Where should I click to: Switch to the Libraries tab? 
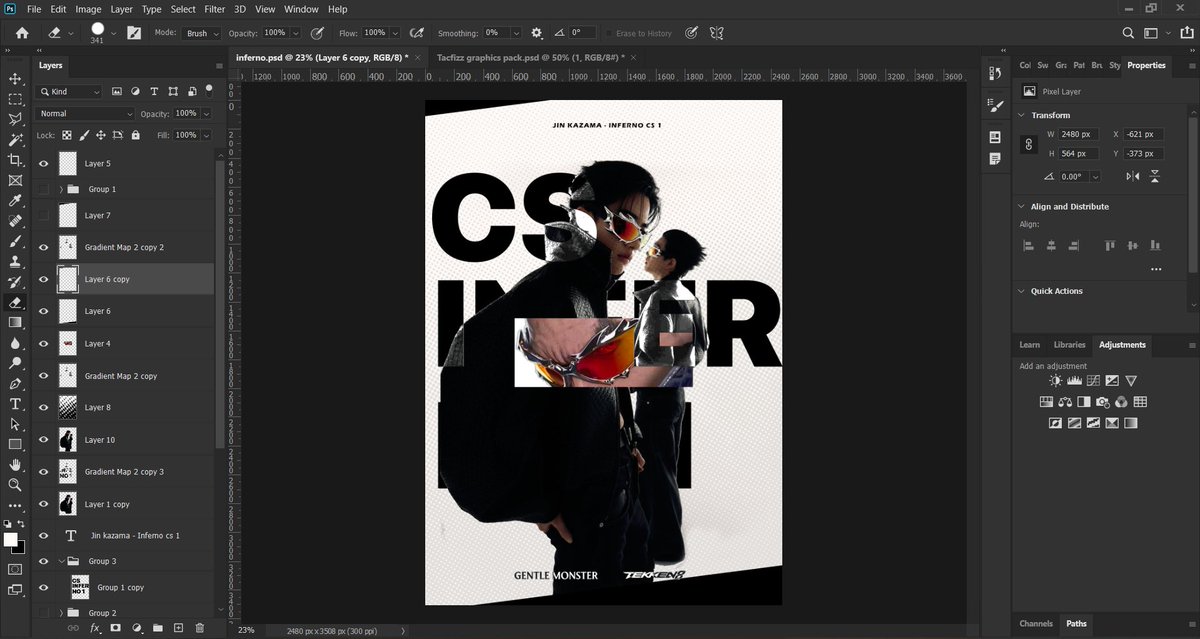[x=1069, y=345]
